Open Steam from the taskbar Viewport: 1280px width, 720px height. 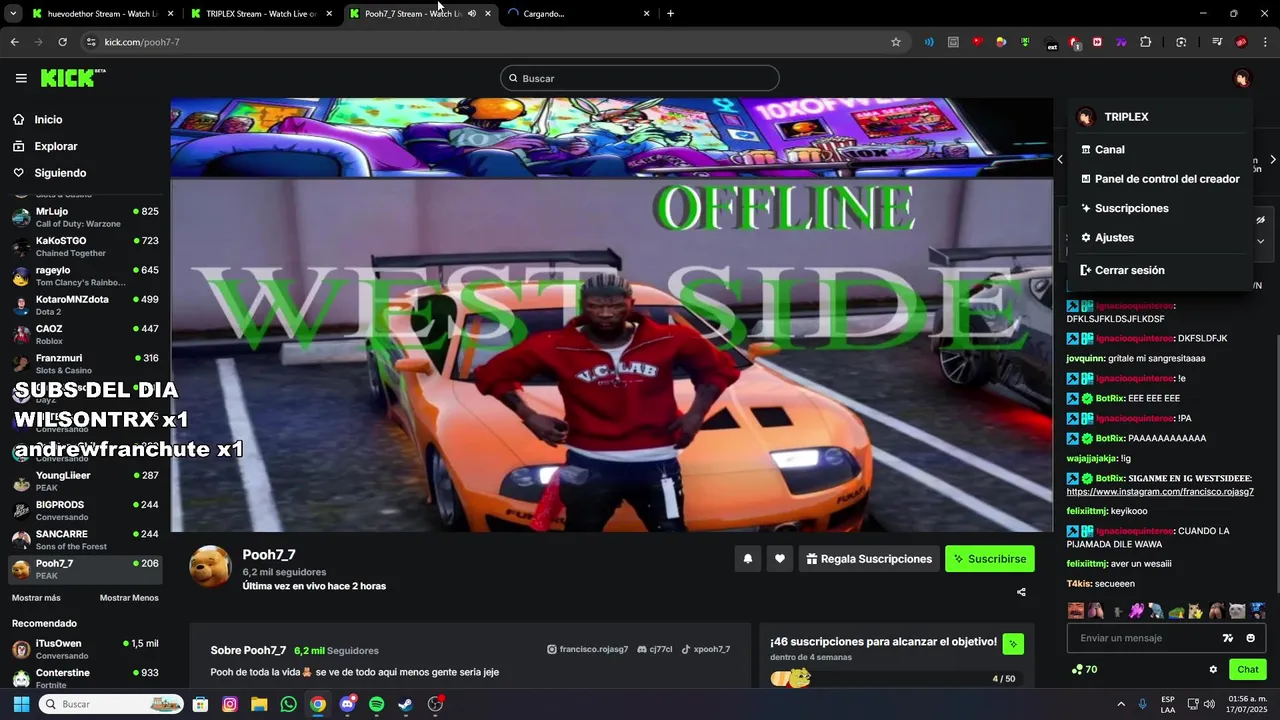405,704
